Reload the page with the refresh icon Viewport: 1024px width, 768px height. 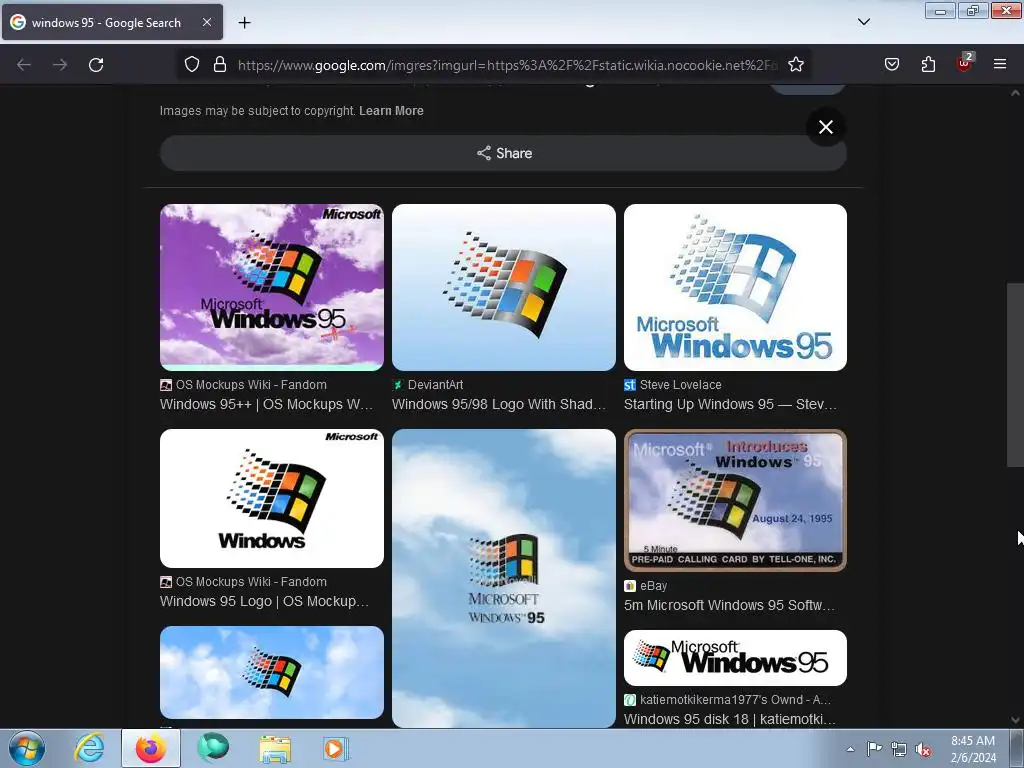96,65
